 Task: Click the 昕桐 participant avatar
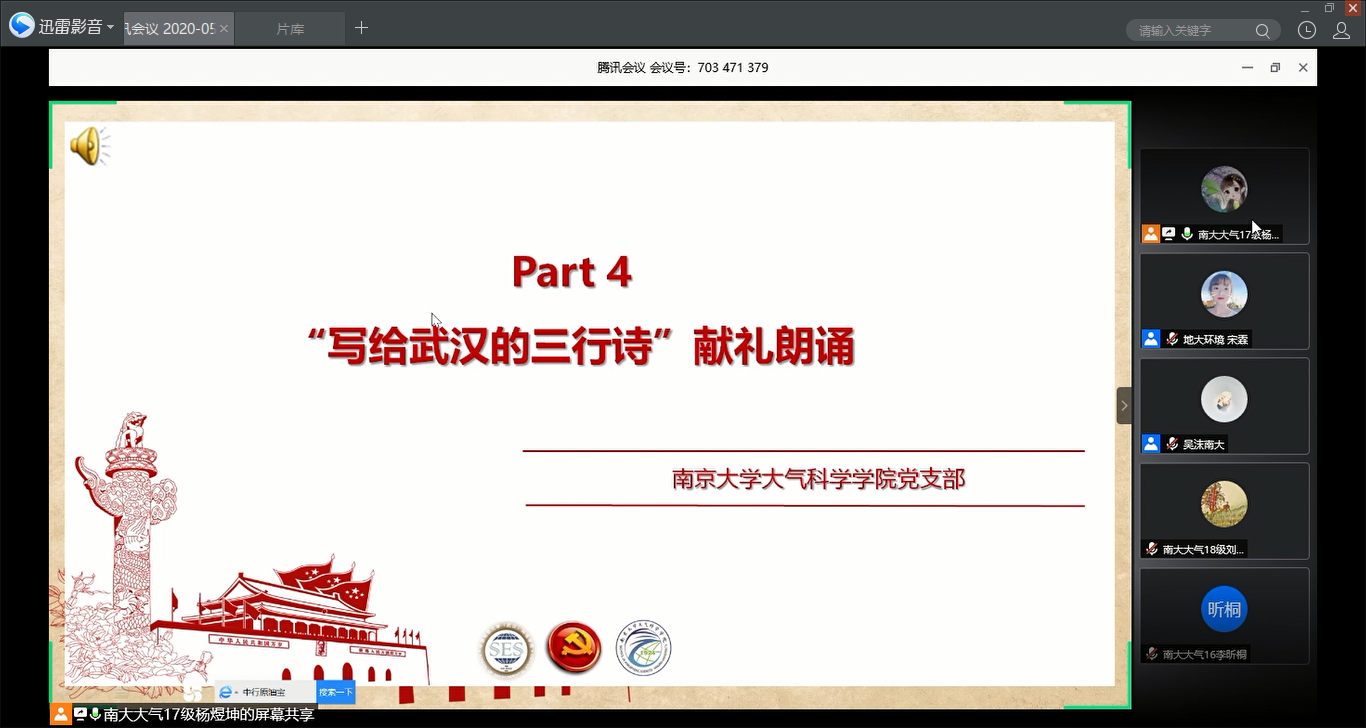[1224, 609]
